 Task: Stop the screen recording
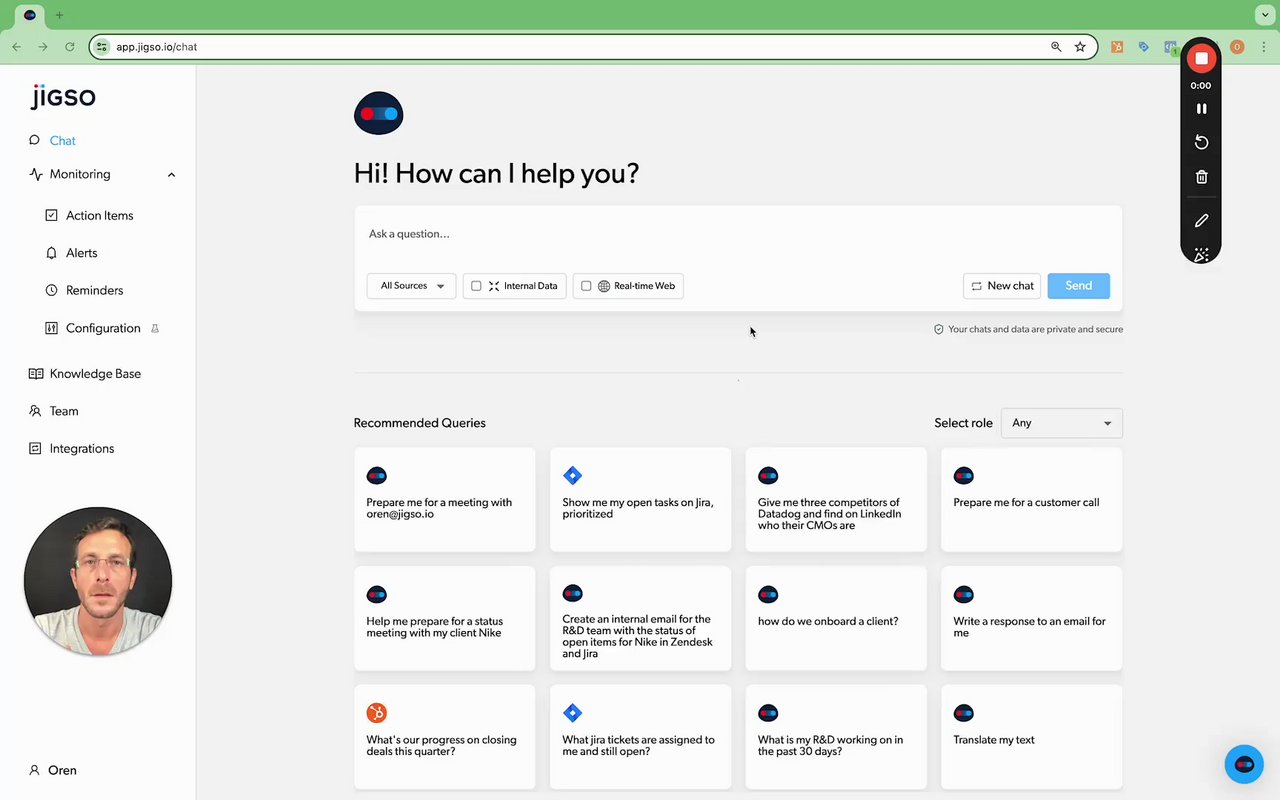point(1201,59)
